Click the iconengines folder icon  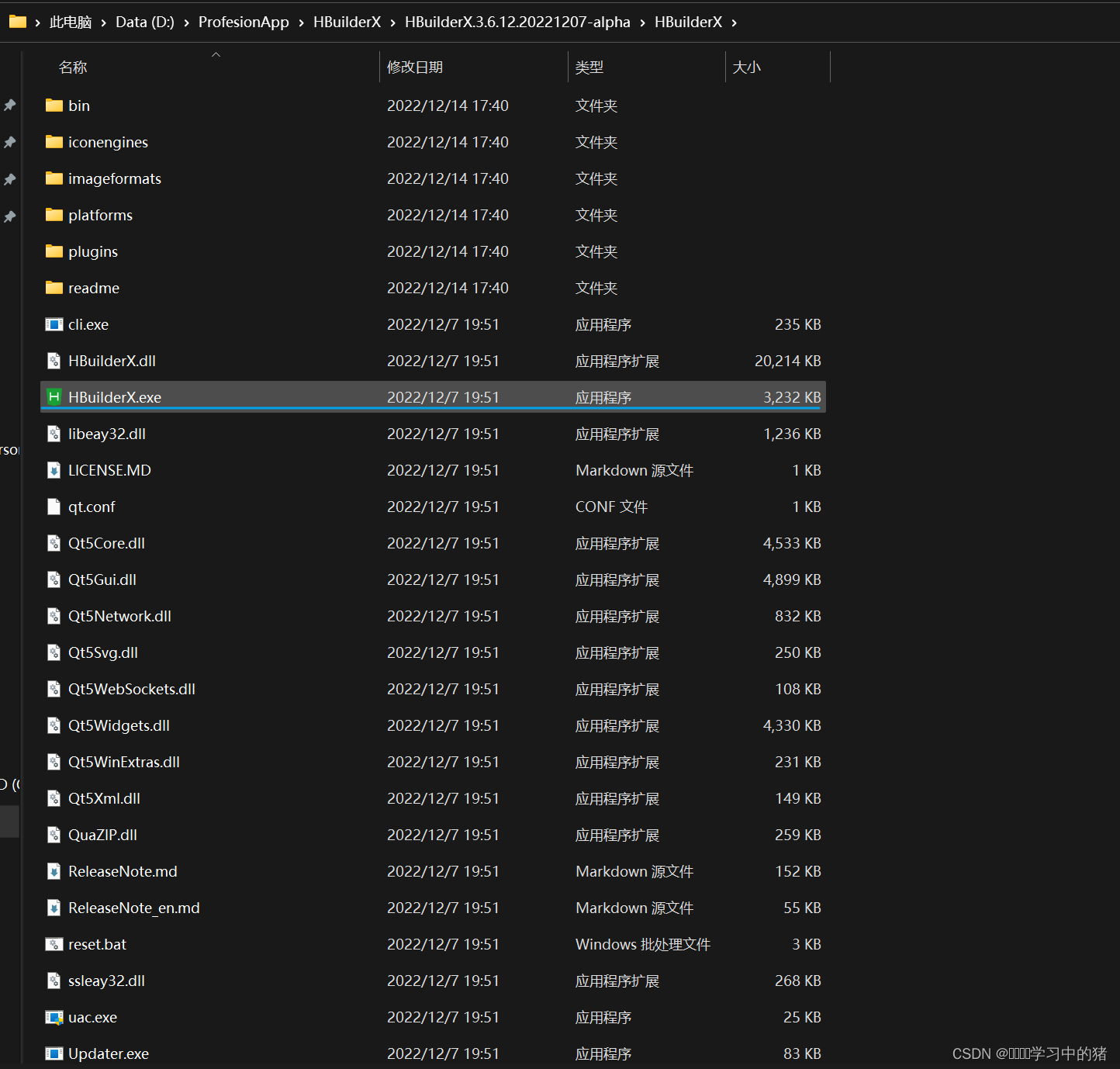click(x=54, y=142)
